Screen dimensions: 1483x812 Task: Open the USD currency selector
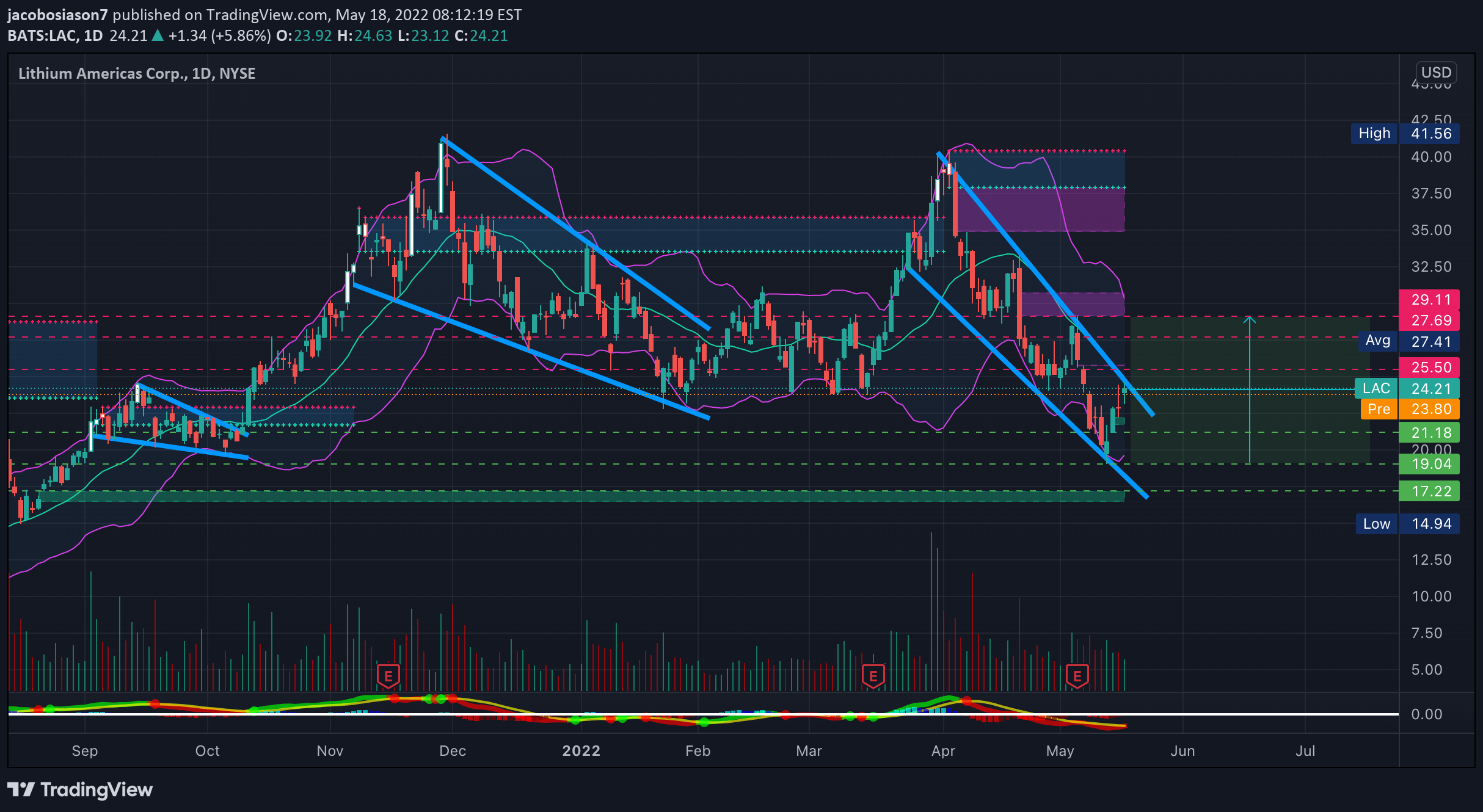(x=1436, y=73)
